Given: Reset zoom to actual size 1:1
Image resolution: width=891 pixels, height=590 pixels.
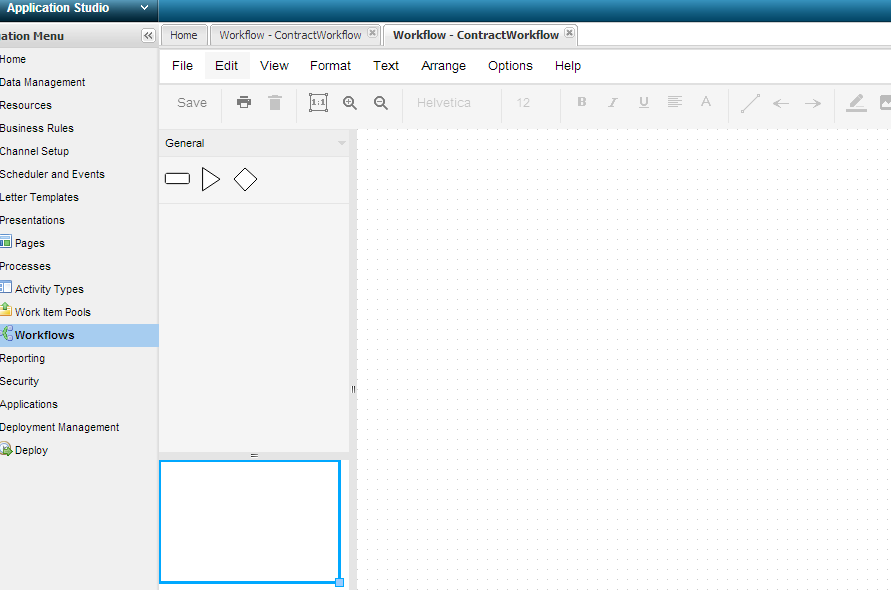Looking at the screenshot, I should point(318,102).
